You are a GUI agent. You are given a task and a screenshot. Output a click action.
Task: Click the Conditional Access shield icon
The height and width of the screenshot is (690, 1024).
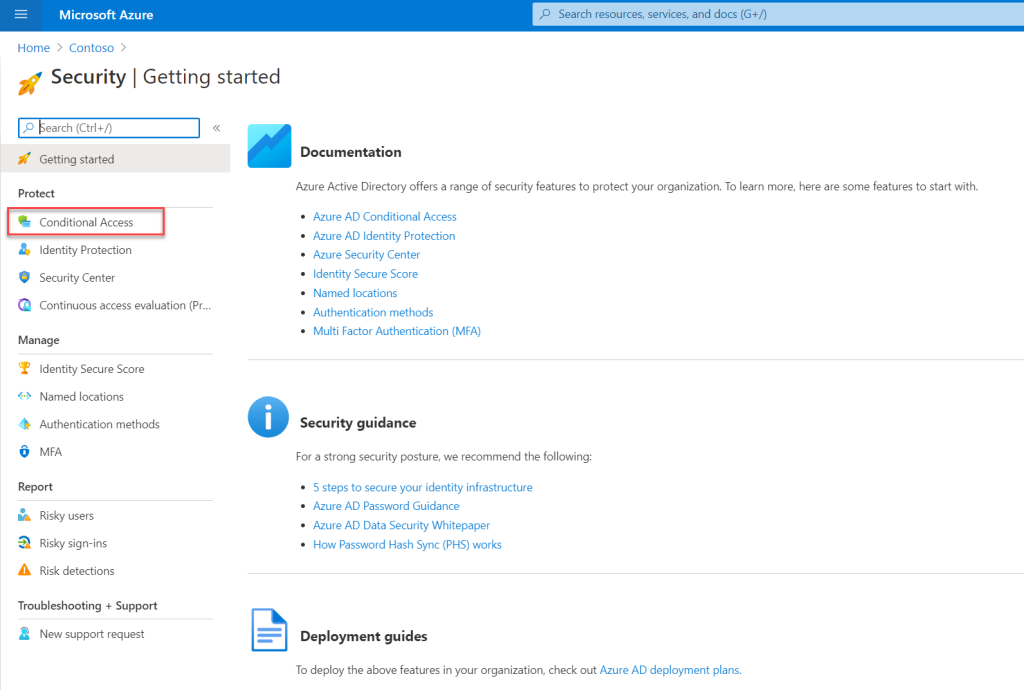[25, 222]
